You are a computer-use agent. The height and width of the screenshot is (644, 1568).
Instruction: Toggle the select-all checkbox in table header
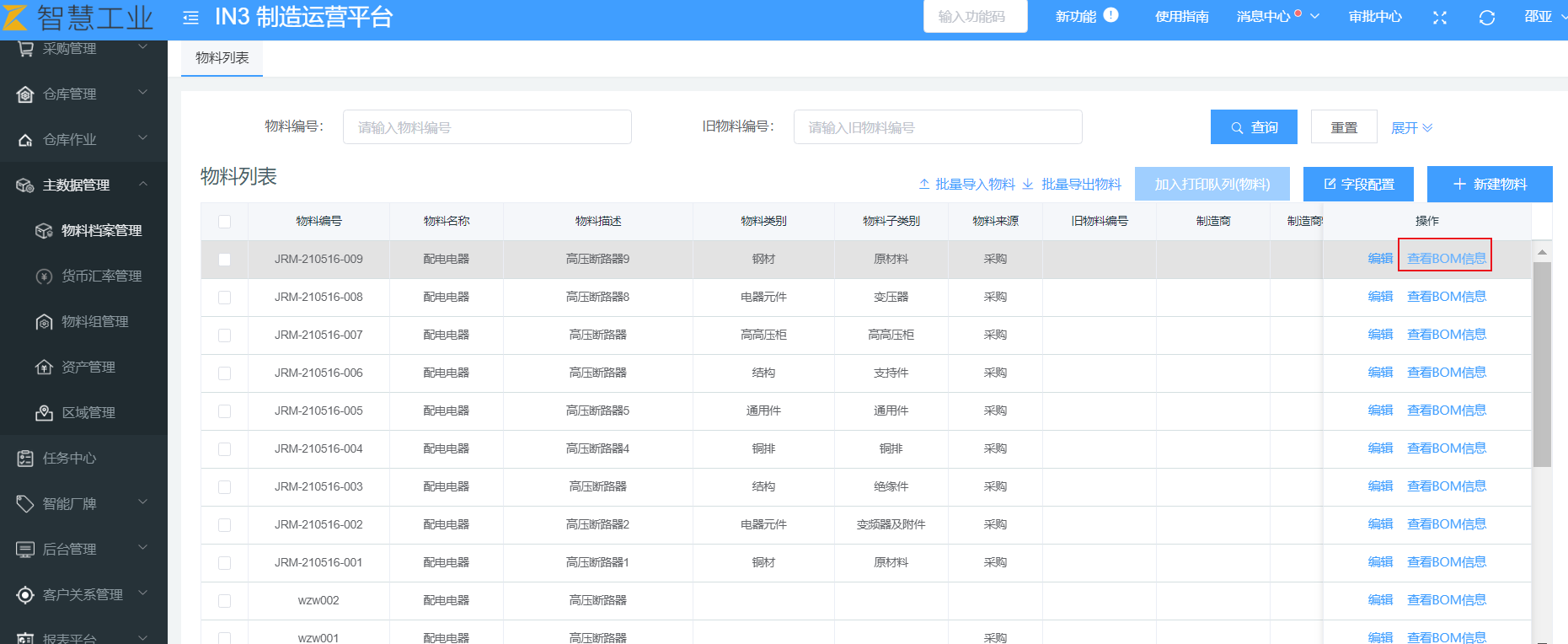click(224, 222)
